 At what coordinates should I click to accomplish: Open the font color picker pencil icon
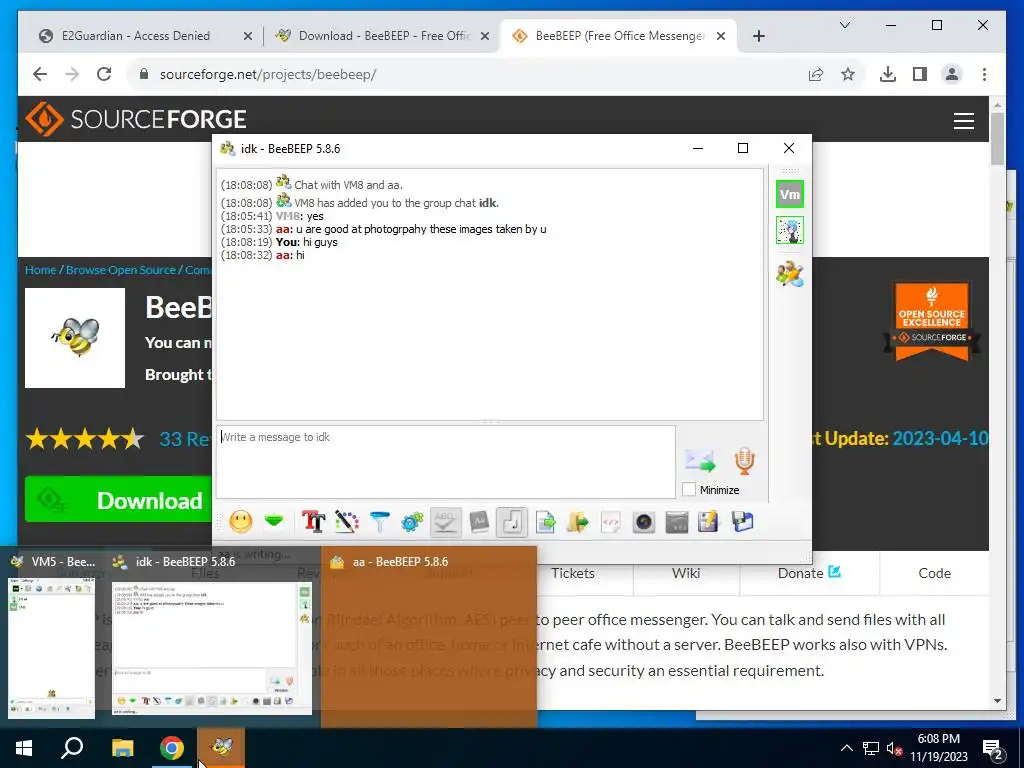tap(347, 522)
